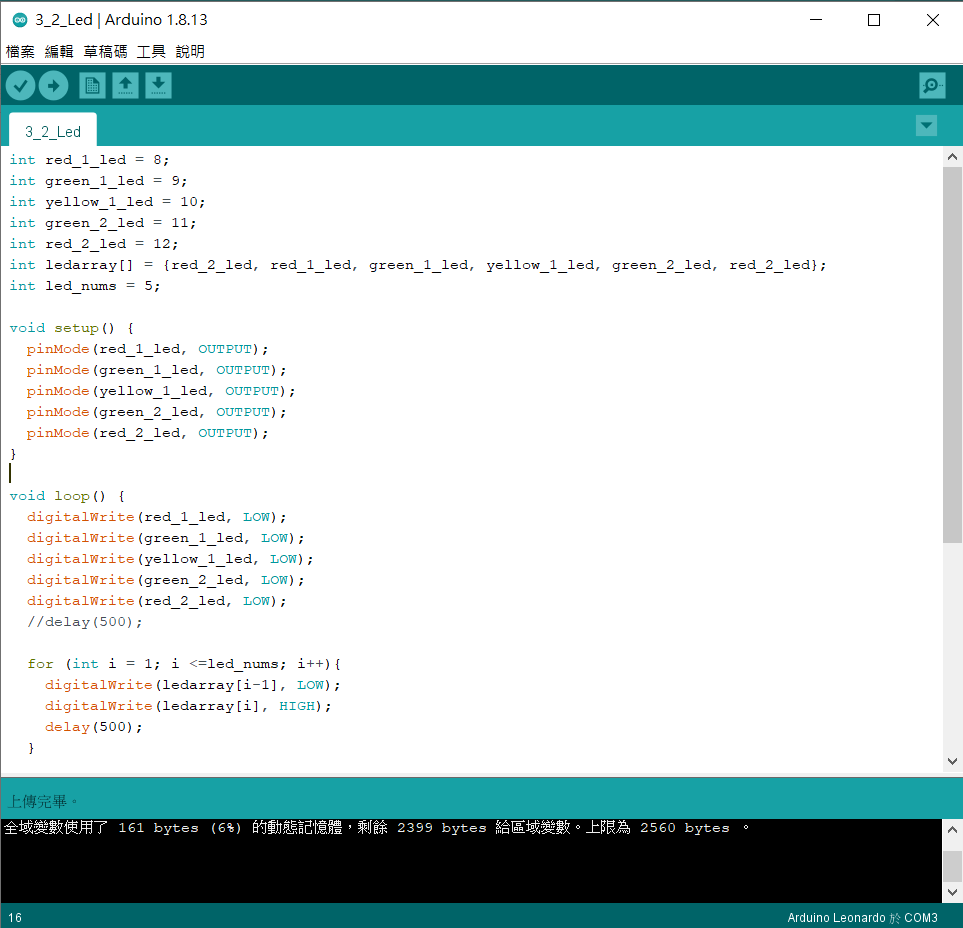Save sketch with the Save icon
The width and height of the screenshot is (963, 928).
(158, 86)
